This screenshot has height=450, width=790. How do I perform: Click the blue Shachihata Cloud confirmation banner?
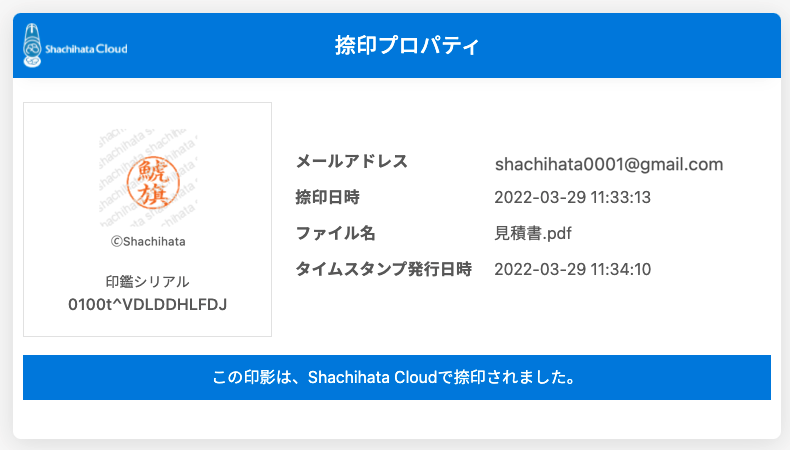[x=397, y=377]
